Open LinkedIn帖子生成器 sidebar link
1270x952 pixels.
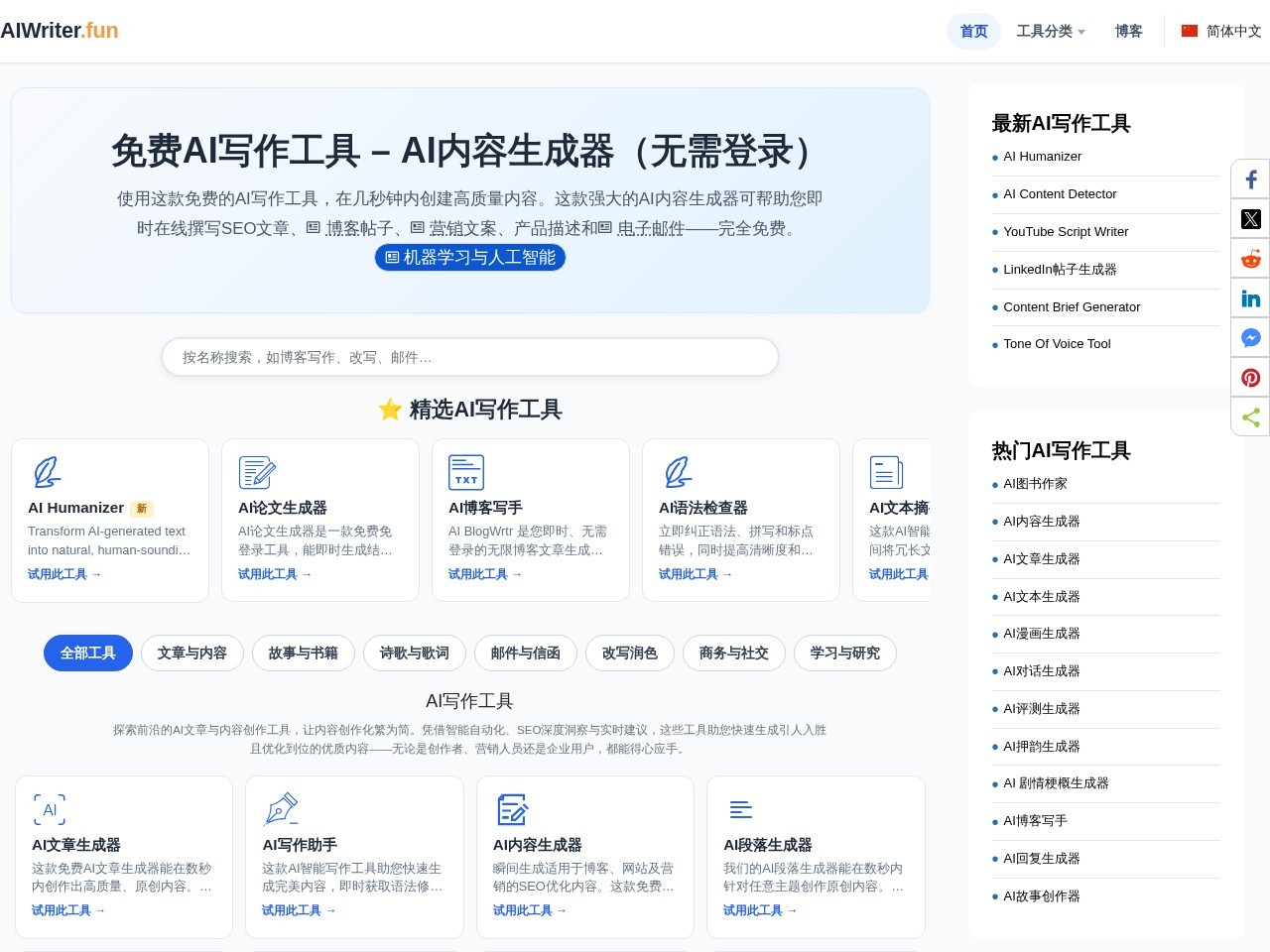[1060, 270]
